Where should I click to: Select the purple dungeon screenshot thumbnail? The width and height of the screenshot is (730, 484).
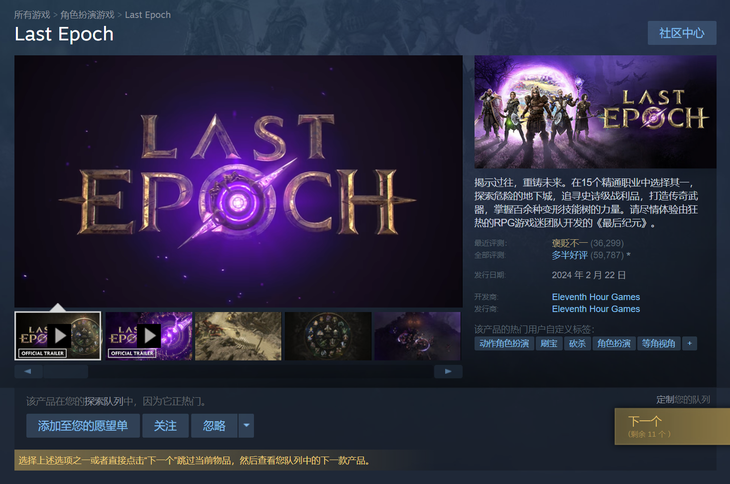pyautogui.click(x=417, y=336)
